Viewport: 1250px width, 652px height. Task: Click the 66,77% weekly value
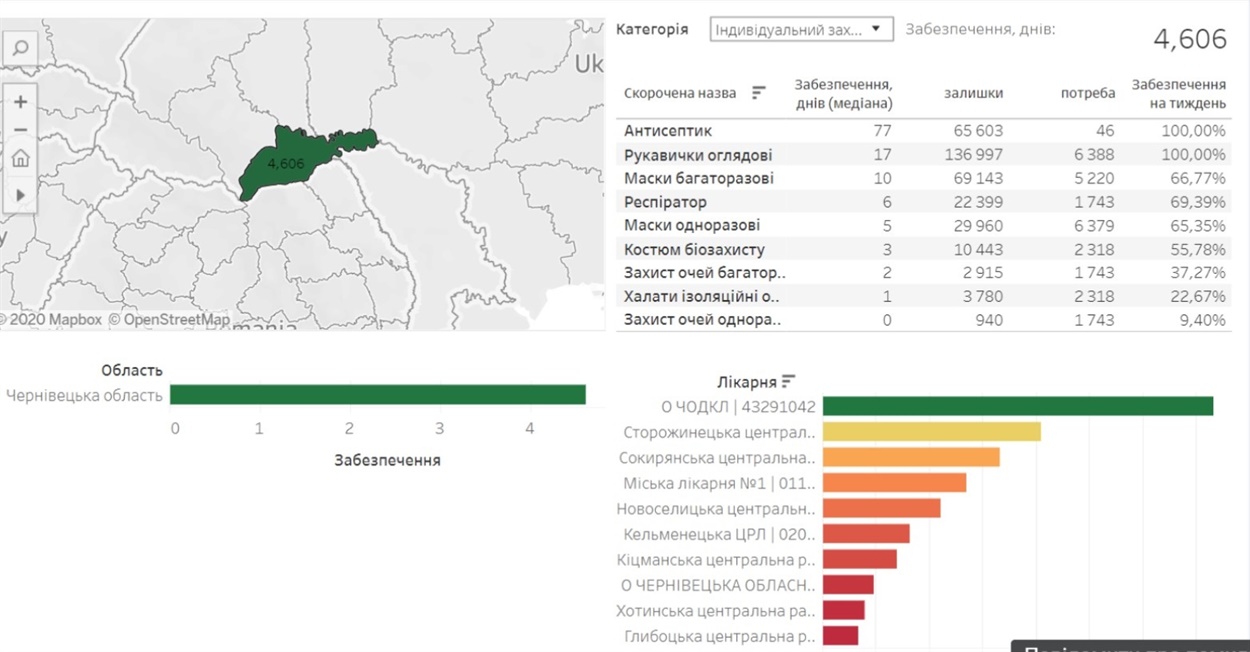(x=1193, y=178)
